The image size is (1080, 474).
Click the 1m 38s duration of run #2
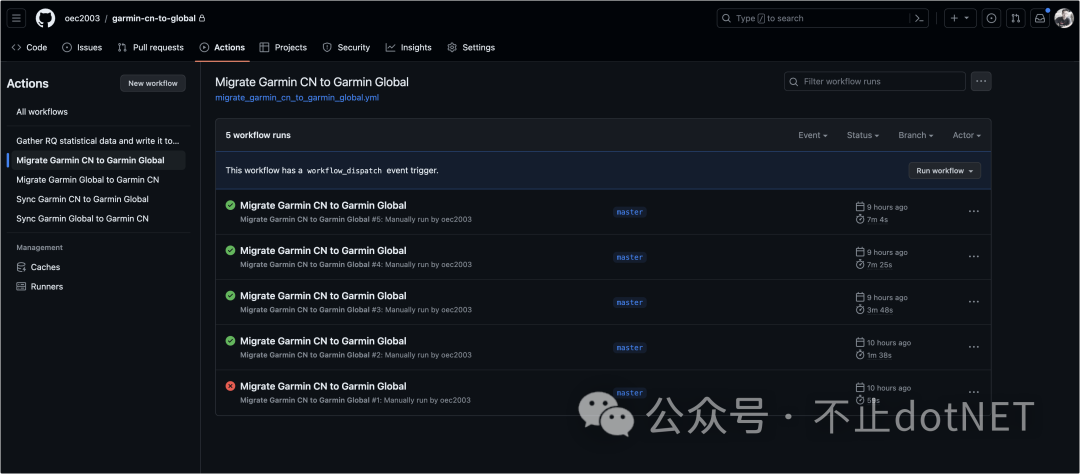[880, 355]
